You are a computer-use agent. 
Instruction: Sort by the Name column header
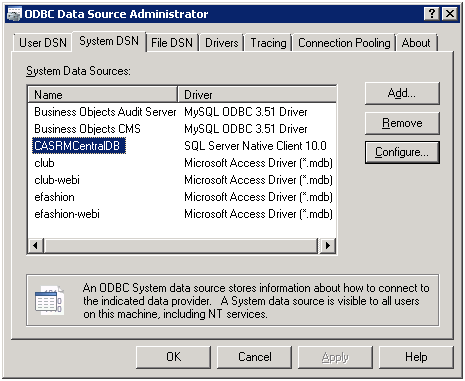(x=102, y=95)
